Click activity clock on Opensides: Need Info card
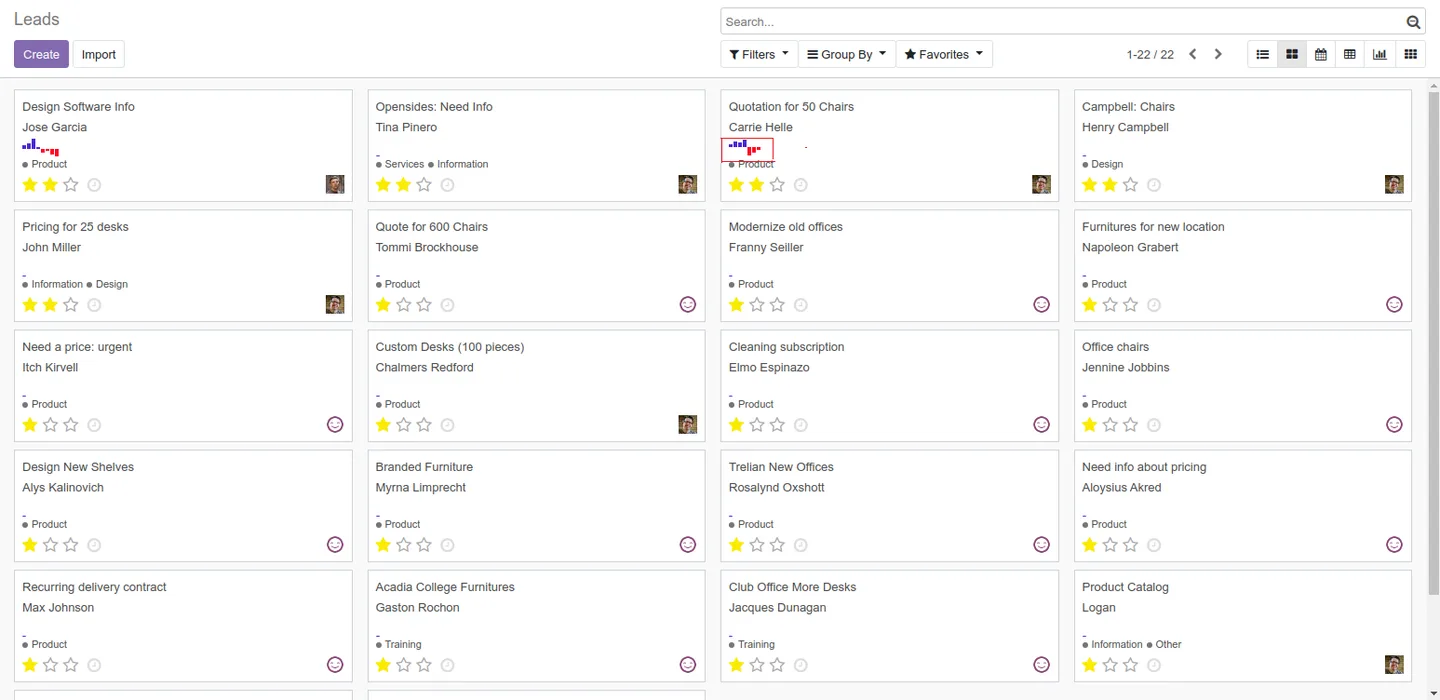Image resolution: width=1440 pixels, height=700 pixels. pyautogui.click(x=447, y=185)
